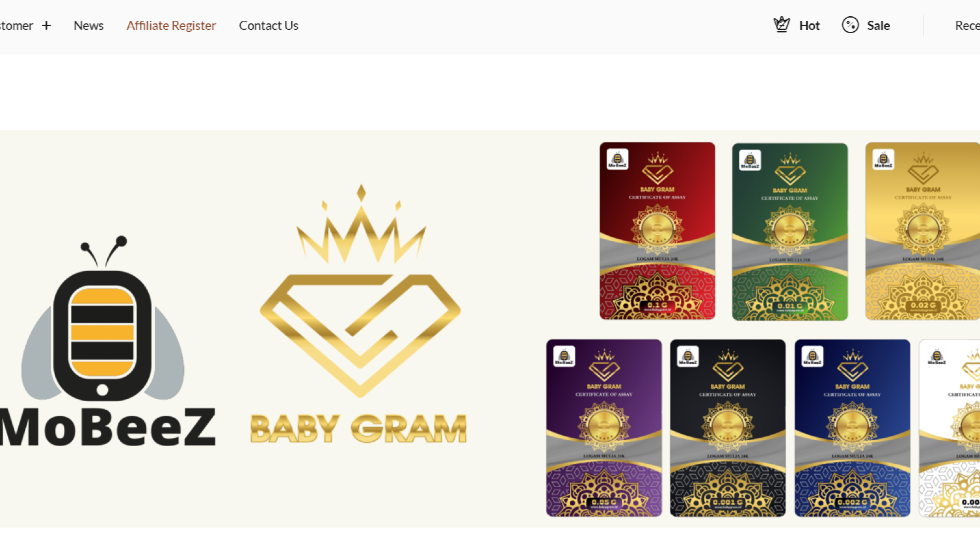Open the News menu item

coord(89,26)
